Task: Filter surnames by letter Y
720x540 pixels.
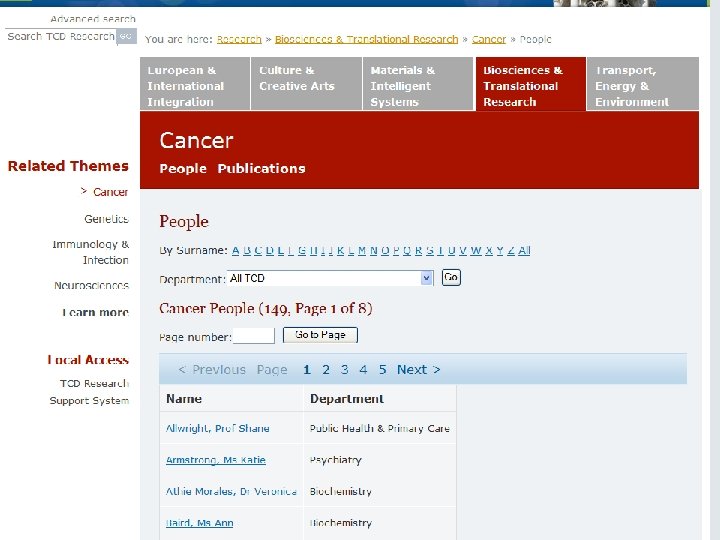Action: [x=500, y=251]
